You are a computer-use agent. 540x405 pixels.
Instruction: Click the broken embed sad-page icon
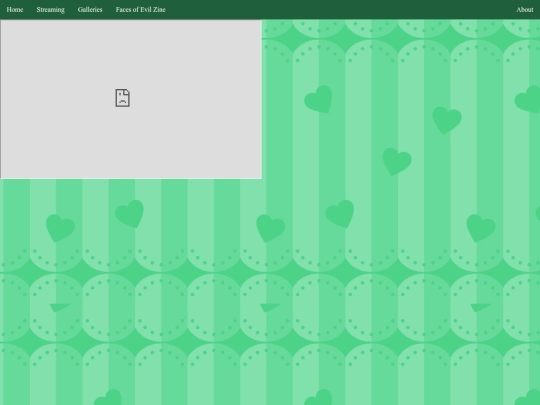coord(123,98)
